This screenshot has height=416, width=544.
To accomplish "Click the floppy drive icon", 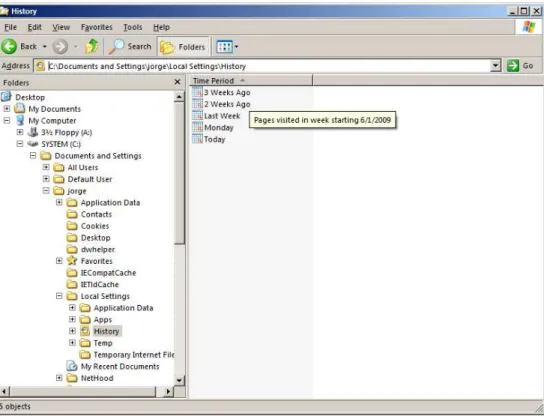I will point(33,132).
